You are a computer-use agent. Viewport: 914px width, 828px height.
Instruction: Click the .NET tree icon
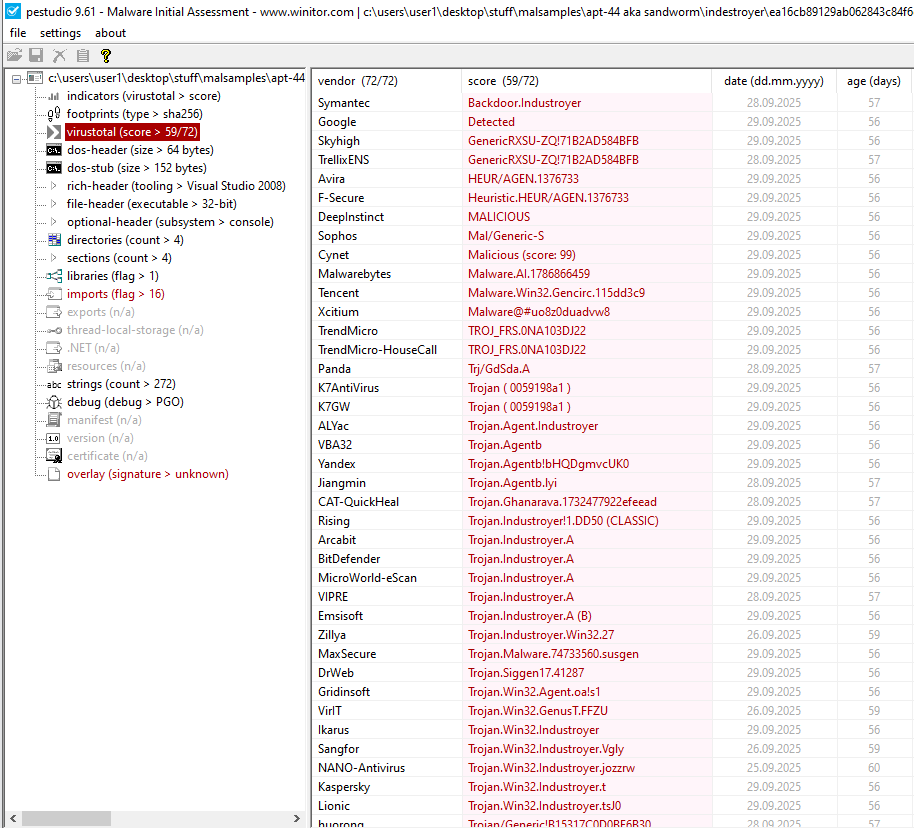coord(54,348)
